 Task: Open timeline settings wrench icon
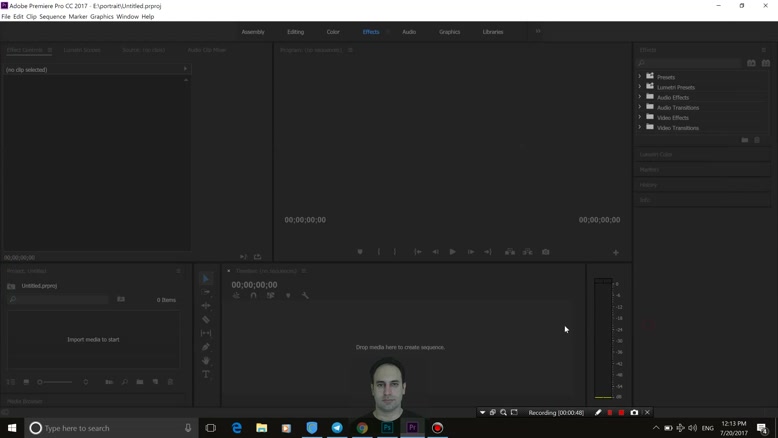(305, 296)
